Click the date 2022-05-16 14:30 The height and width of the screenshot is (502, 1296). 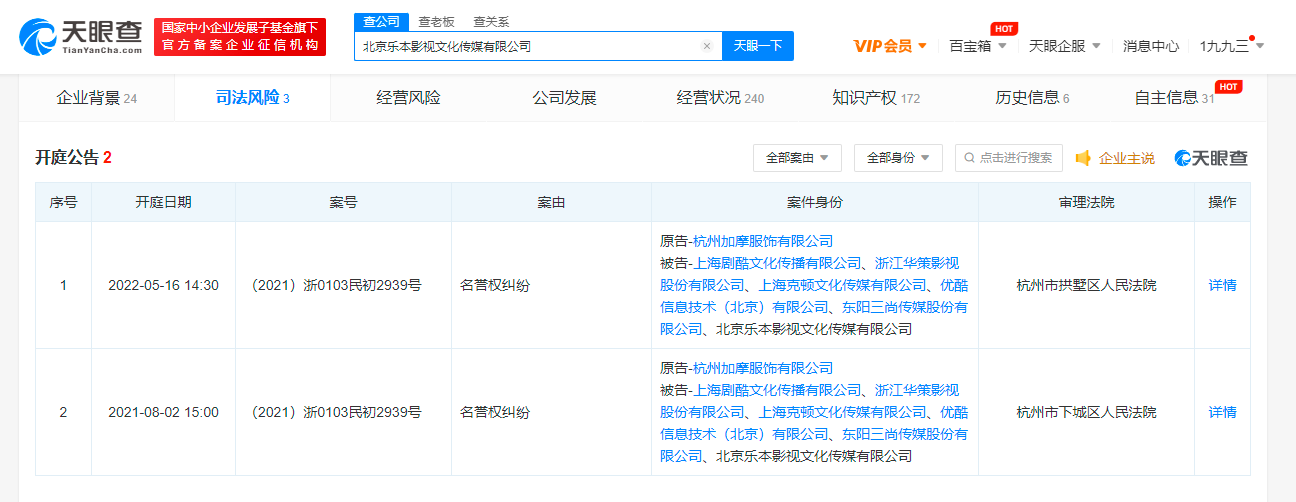(x=163, y=285)
